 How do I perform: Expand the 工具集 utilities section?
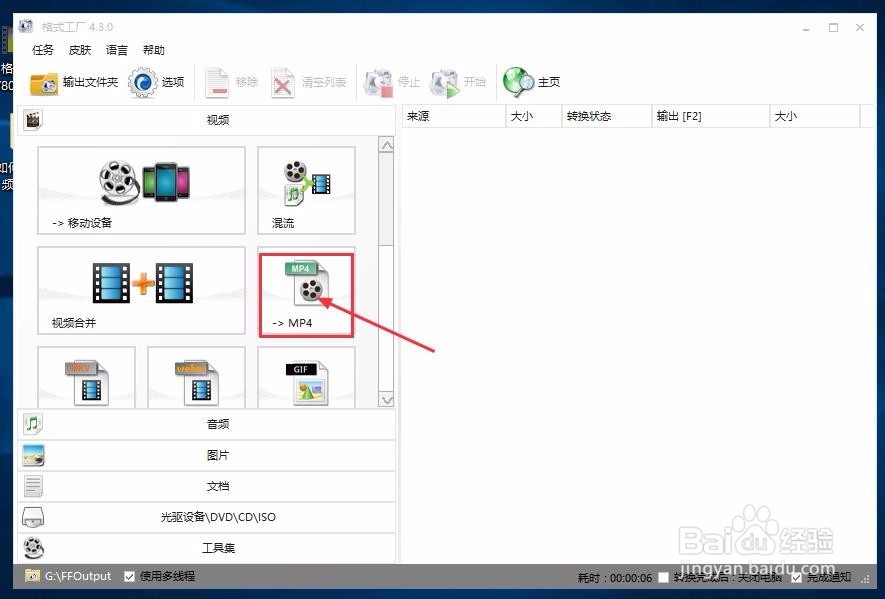click(207, 548)
